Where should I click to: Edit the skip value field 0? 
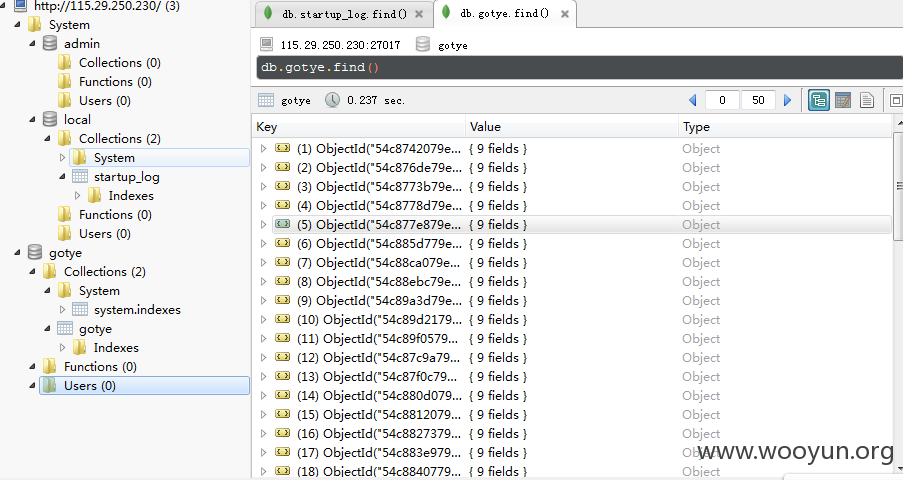[x=722, y=100]
